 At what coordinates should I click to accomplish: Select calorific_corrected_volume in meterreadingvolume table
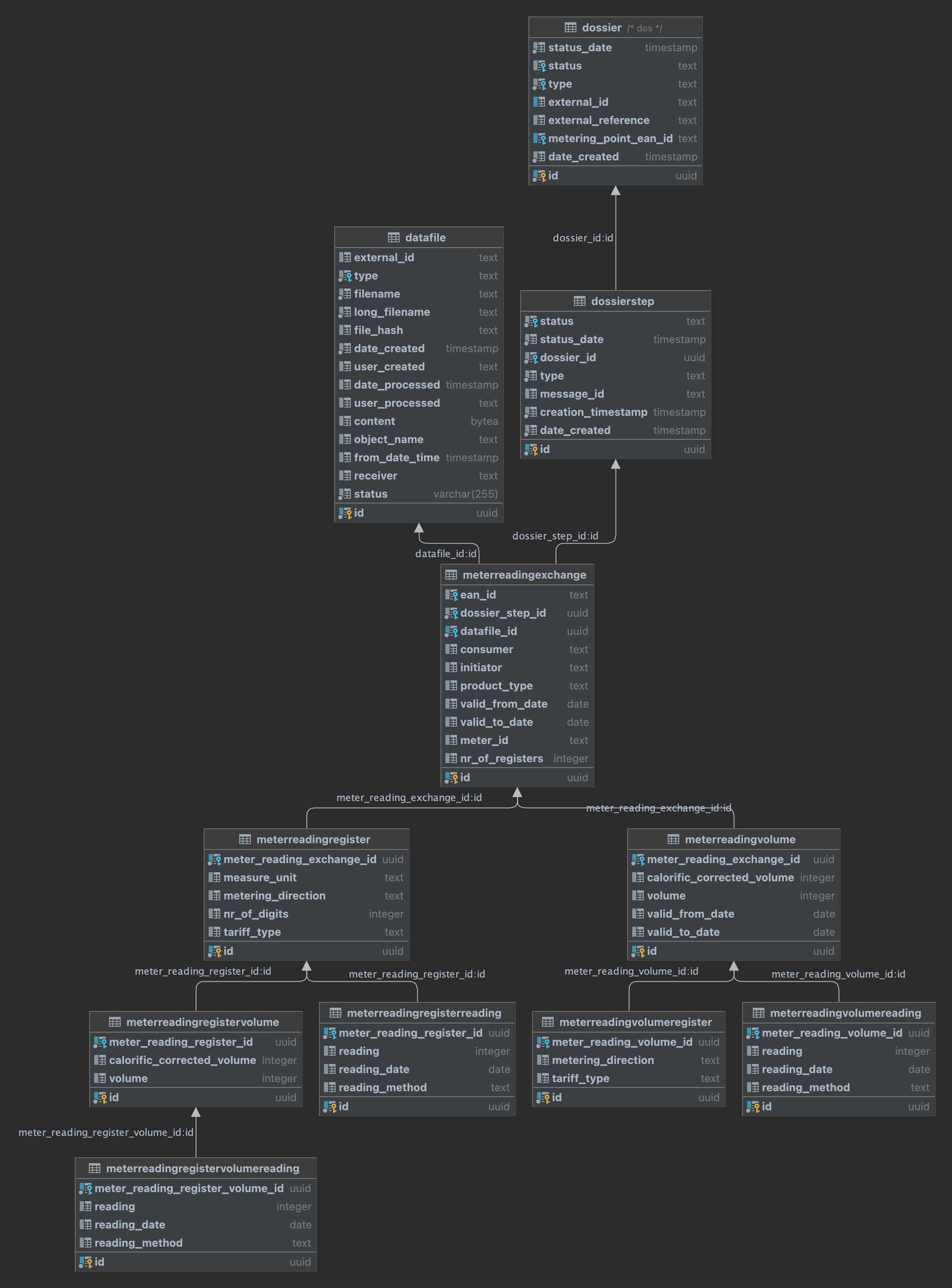tap(720, 878)
